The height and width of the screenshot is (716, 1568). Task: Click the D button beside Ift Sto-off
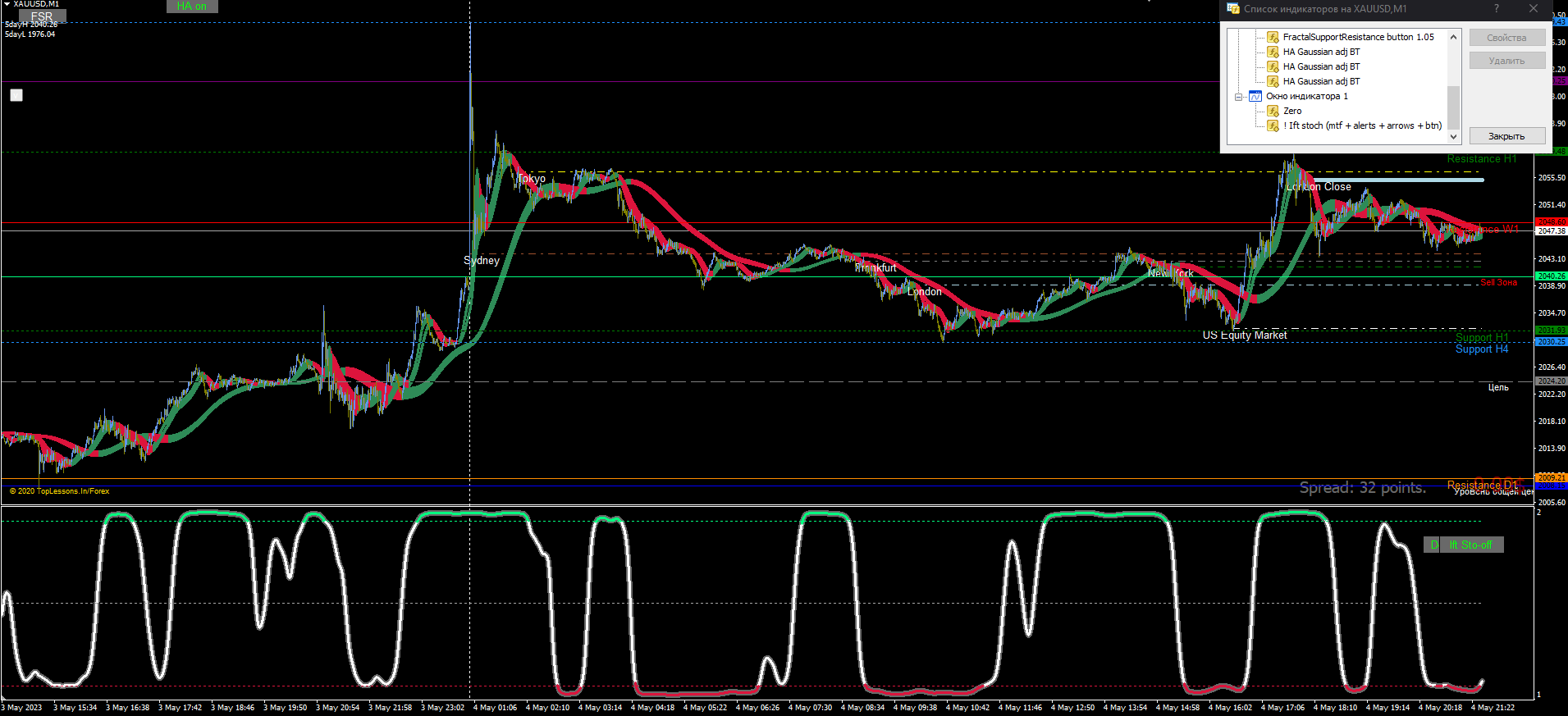pos(1433,545)
